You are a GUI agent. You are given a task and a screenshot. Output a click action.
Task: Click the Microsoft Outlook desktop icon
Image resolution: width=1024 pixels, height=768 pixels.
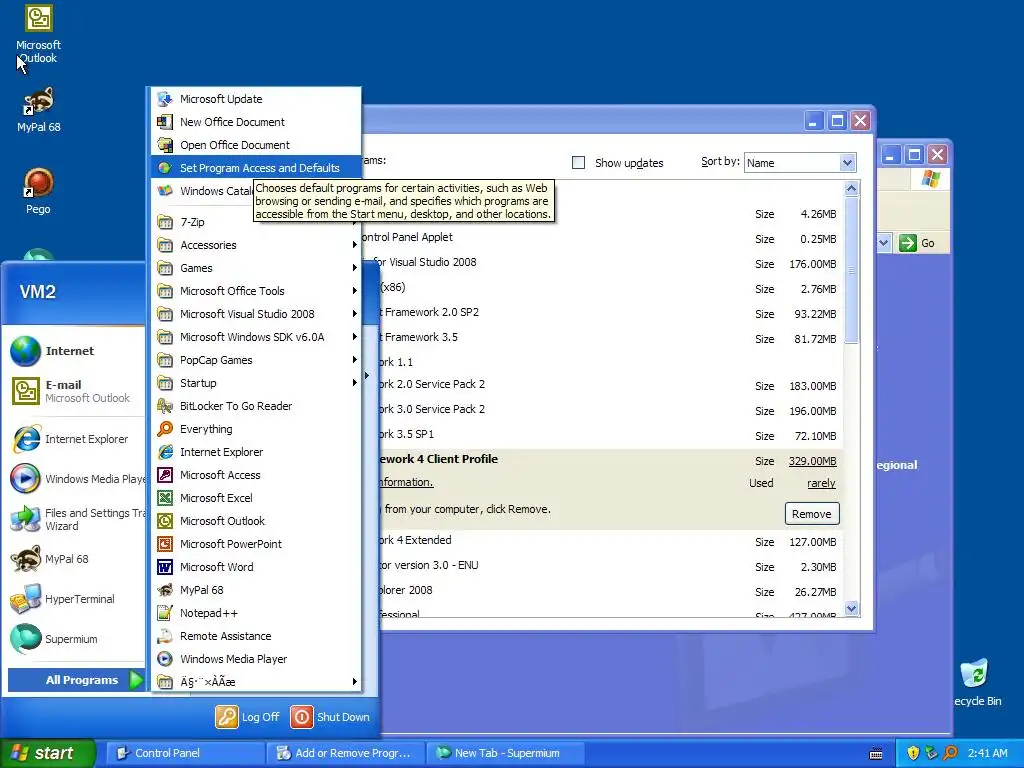click(38, 34)
